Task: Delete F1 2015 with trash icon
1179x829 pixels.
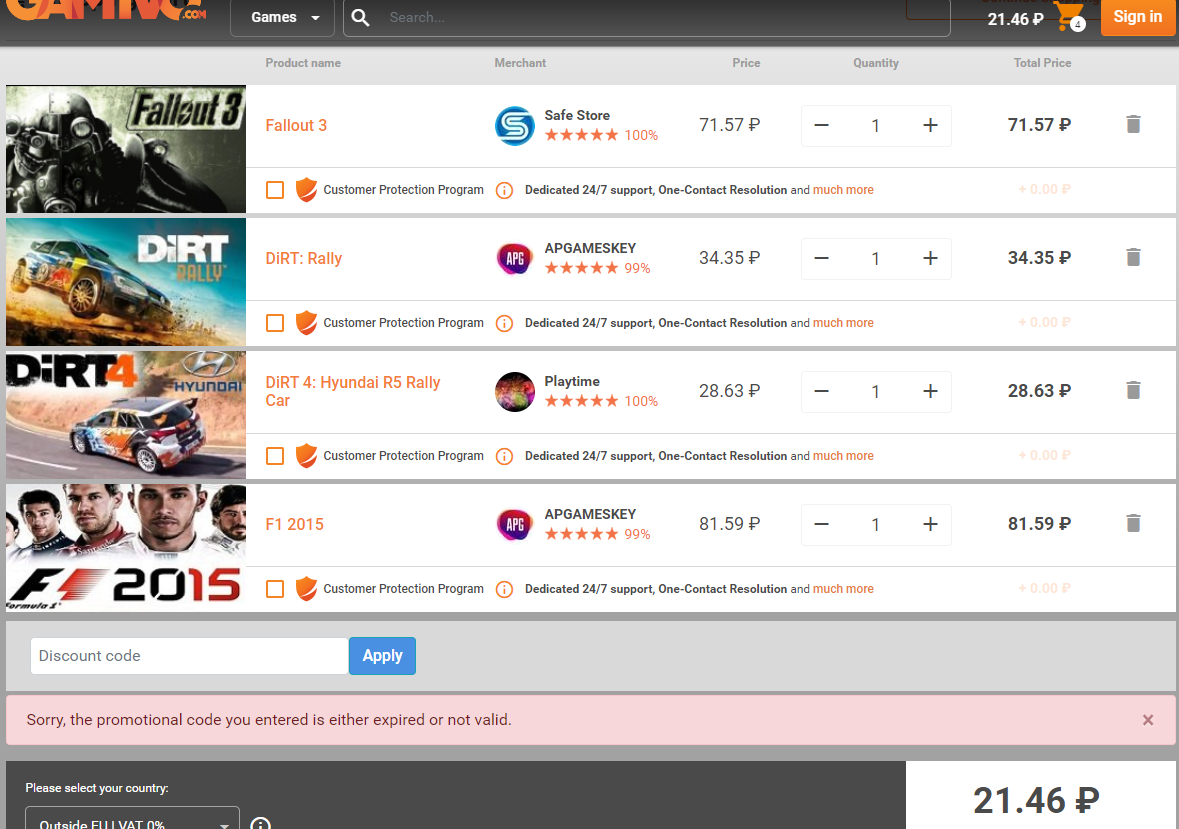Action: coord(1133,523)
